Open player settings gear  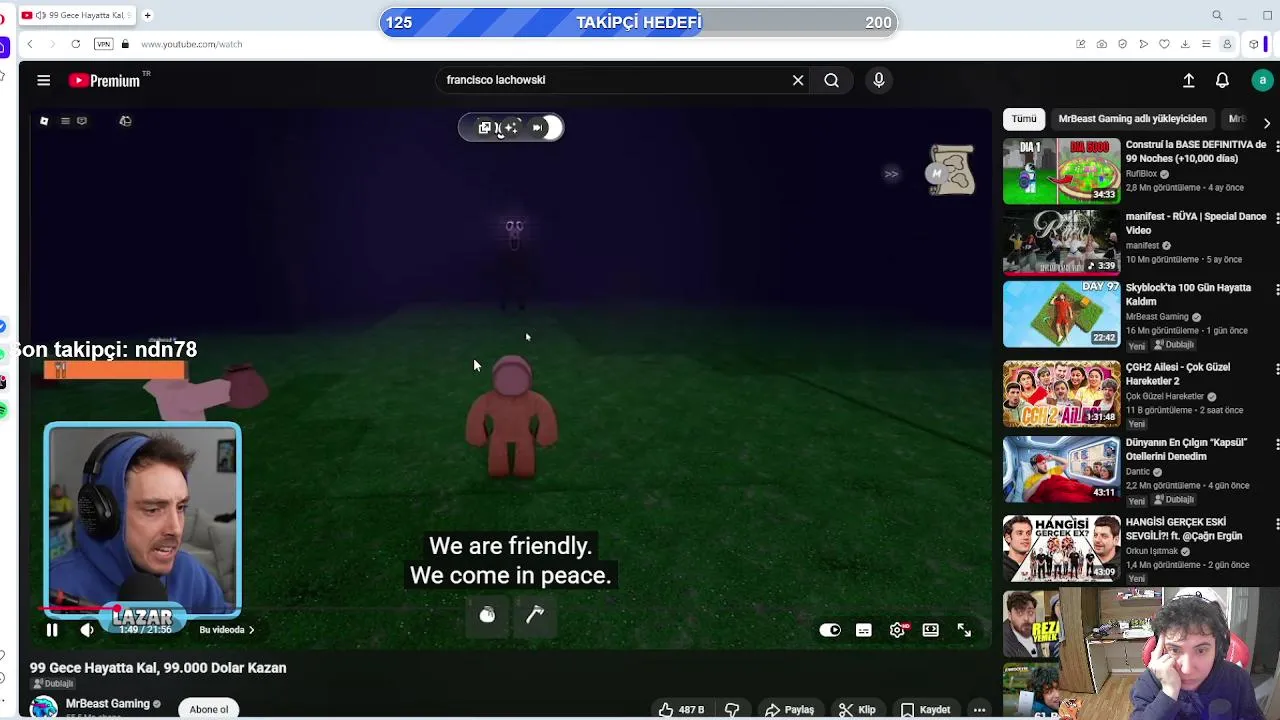(897, 630)
